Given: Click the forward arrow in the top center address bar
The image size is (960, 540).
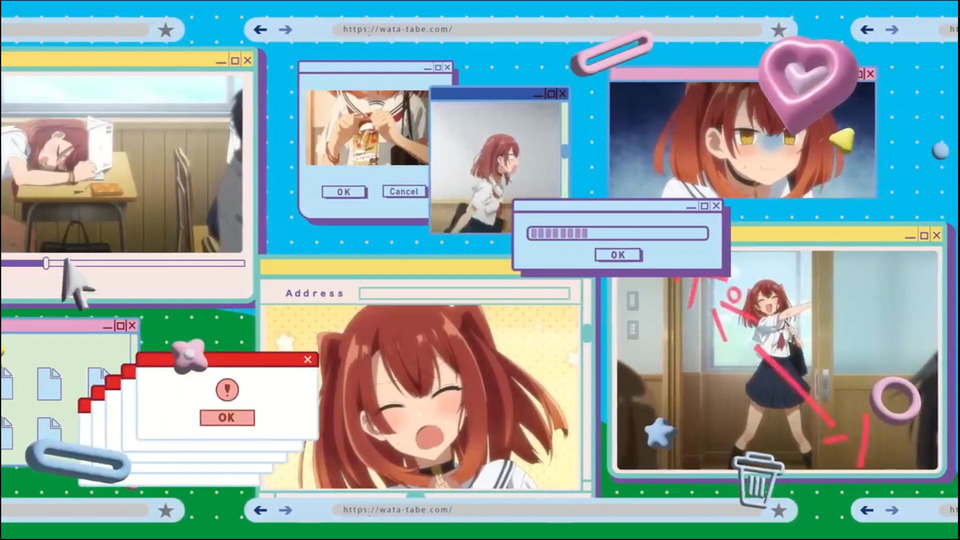Looking at the screenshot, I should point(285,29).
